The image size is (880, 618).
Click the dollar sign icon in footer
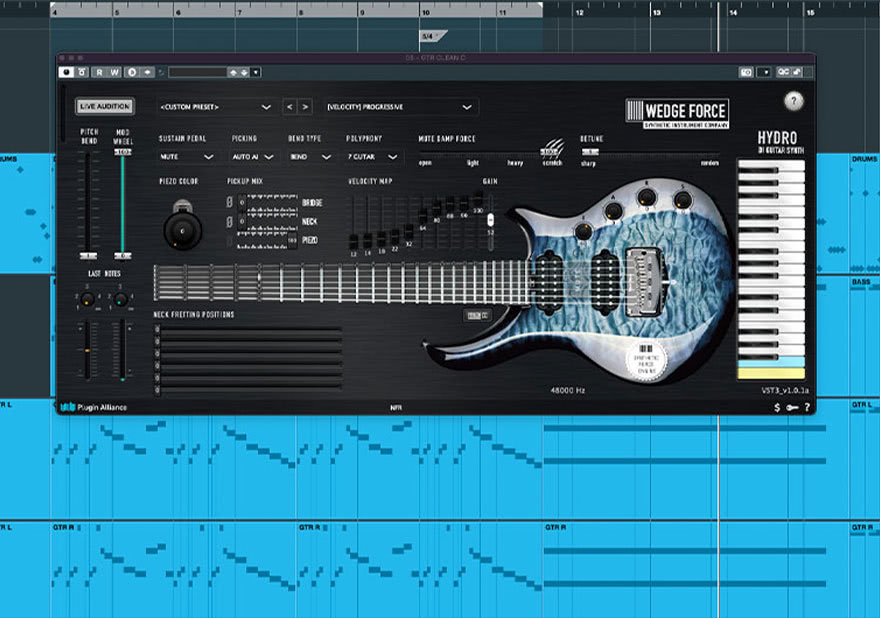(777, 408)
